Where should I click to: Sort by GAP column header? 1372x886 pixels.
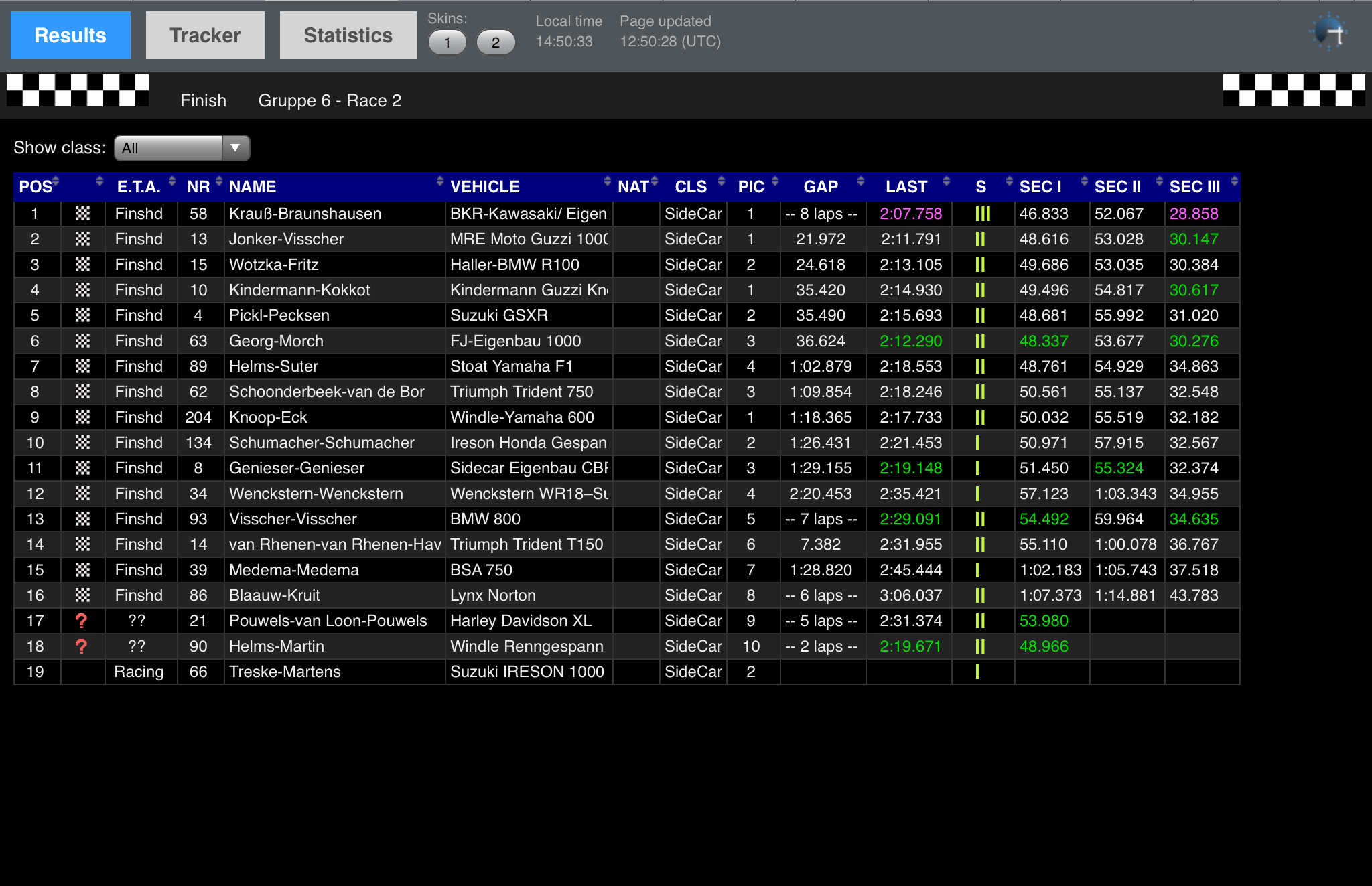point(823,187)
